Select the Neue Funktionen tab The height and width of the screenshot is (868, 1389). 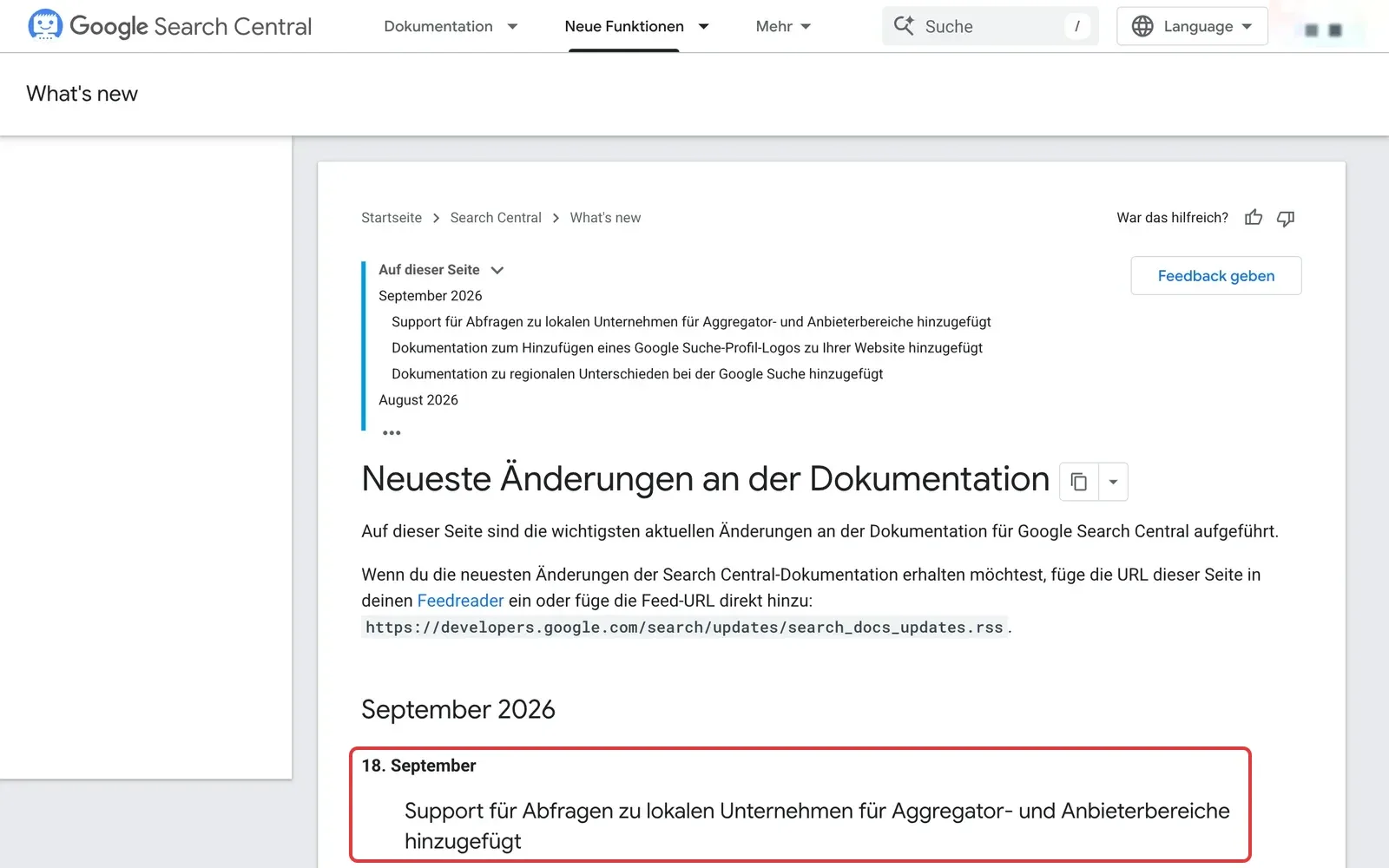624,27
